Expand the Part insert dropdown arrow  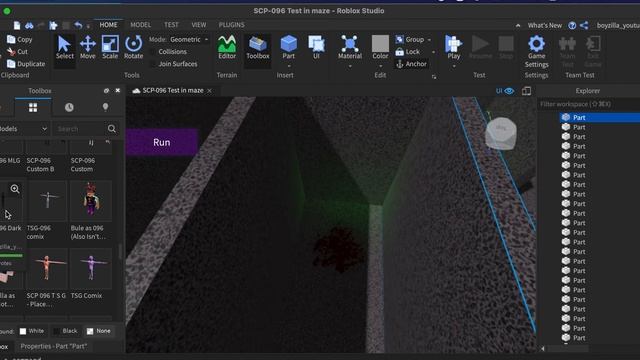pos(289,66)
